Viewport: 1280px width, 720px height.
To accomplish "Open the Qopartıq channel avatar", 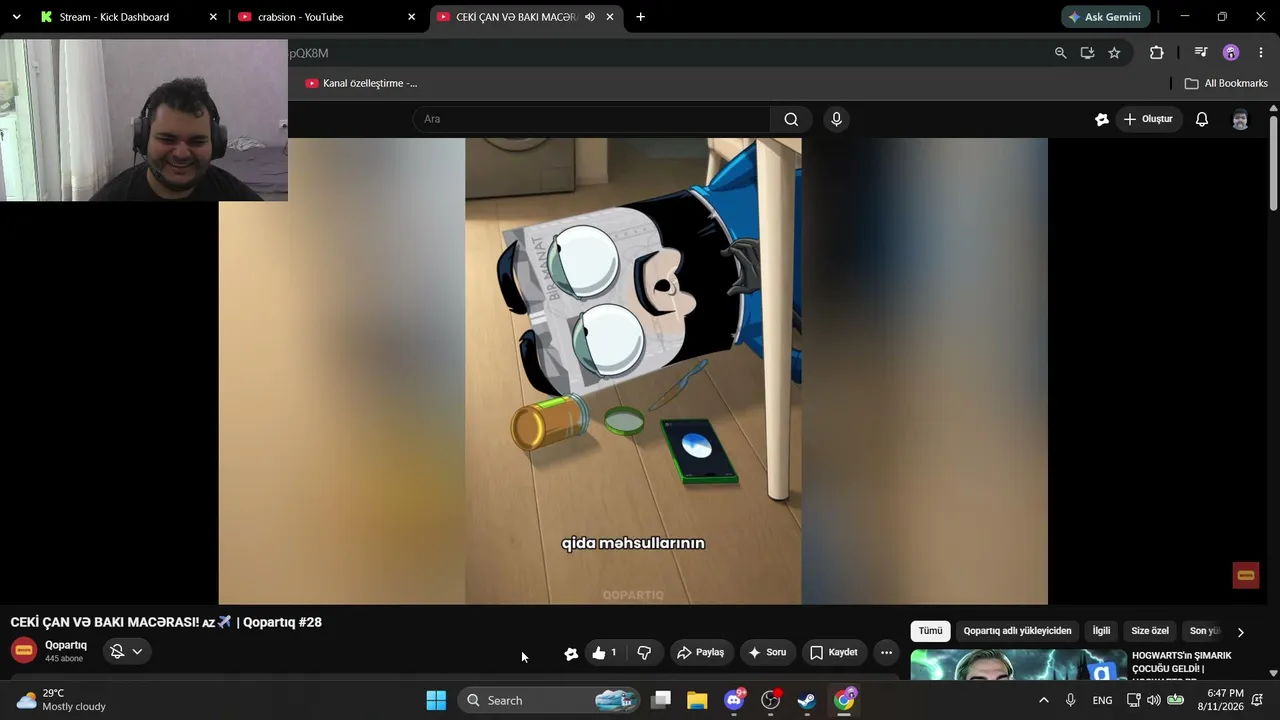I will [x=24, y=651].
